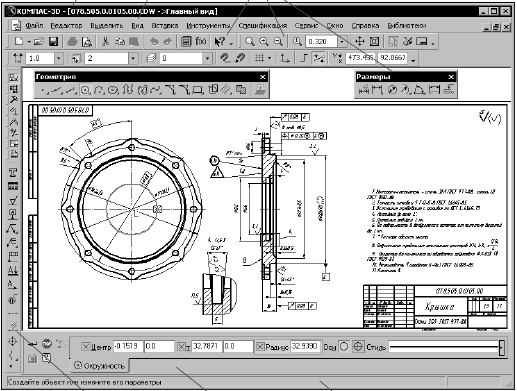517x391 pixels.
Task: Select circle with axes option
Action: point(358,347)
